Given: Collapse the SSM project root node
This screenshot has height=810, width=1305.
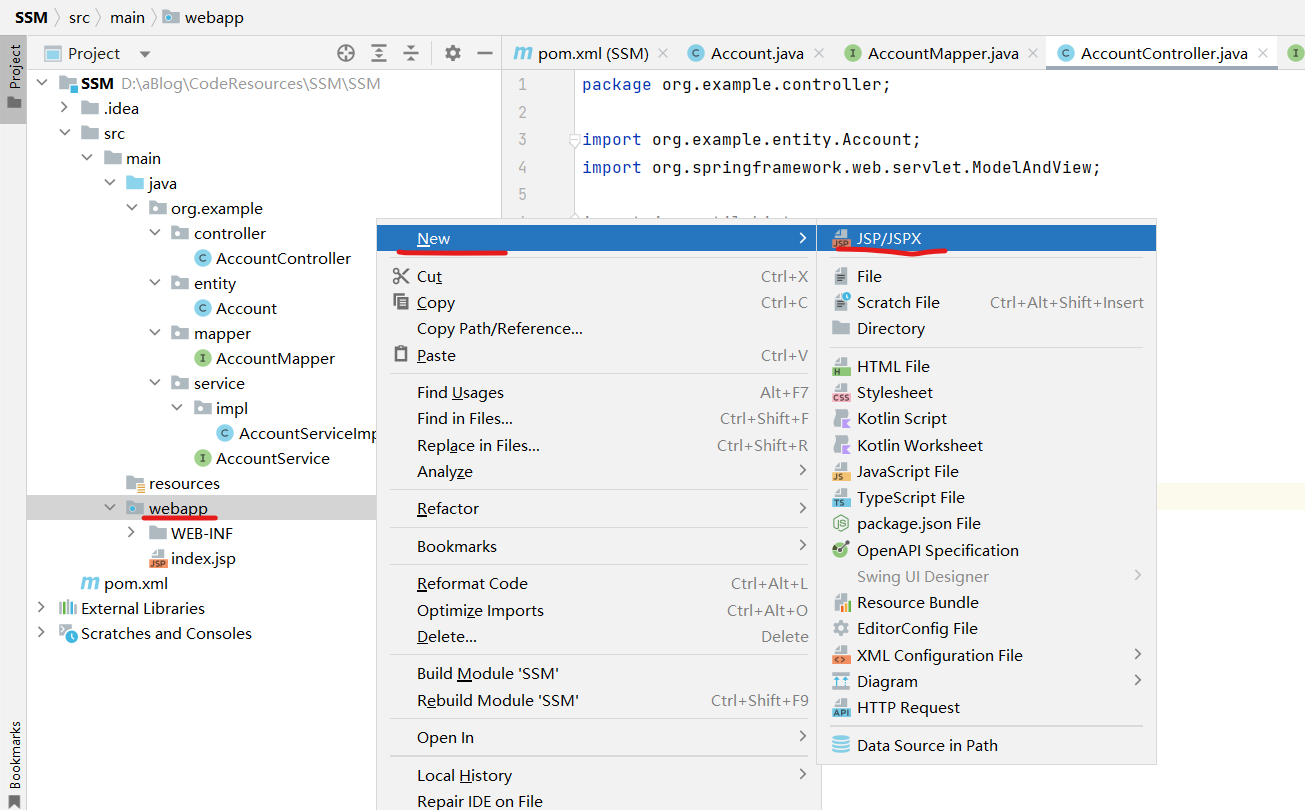Looking at the screenshot, I should coord(41,83).
